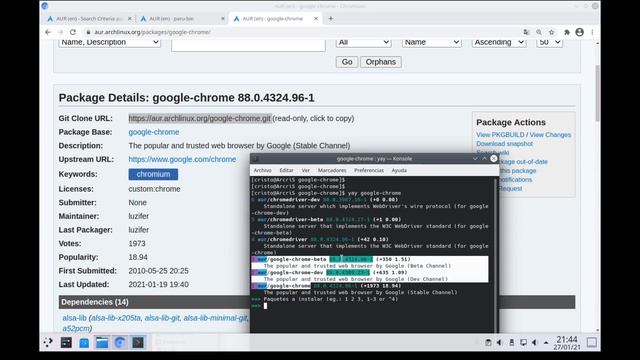Open the Chromium three-dot menu
This screenshot has height=360, width=640.
pyautogui.click(x=592, y=32)
